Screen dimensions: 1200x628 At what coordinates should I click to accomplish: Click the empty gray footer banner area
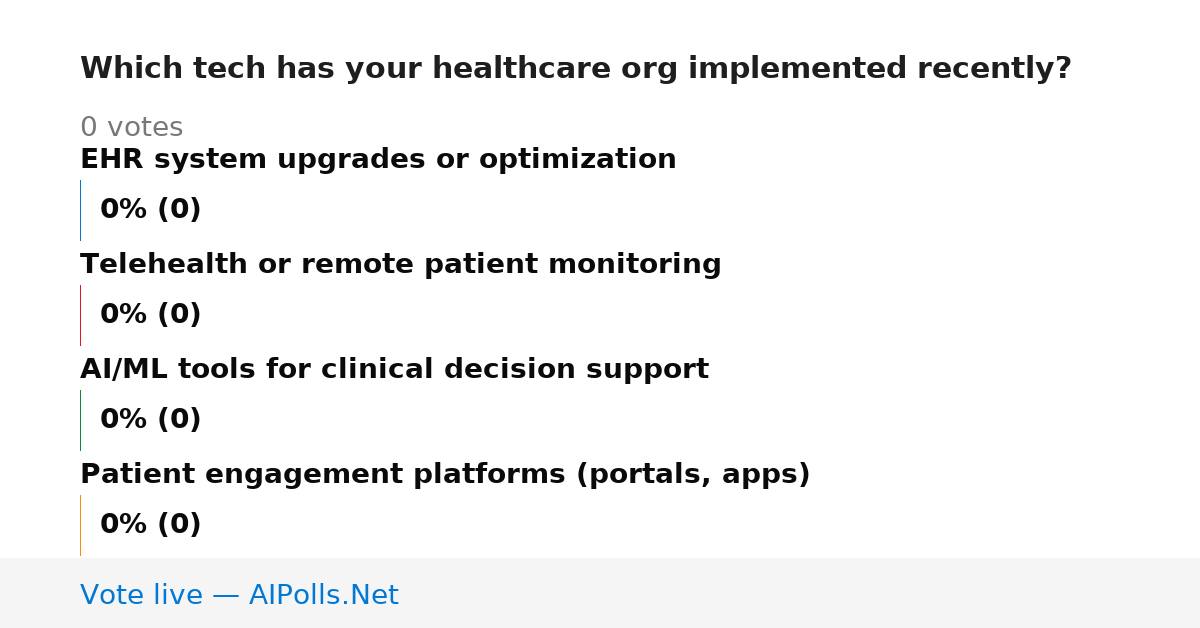tap(800, 593)
